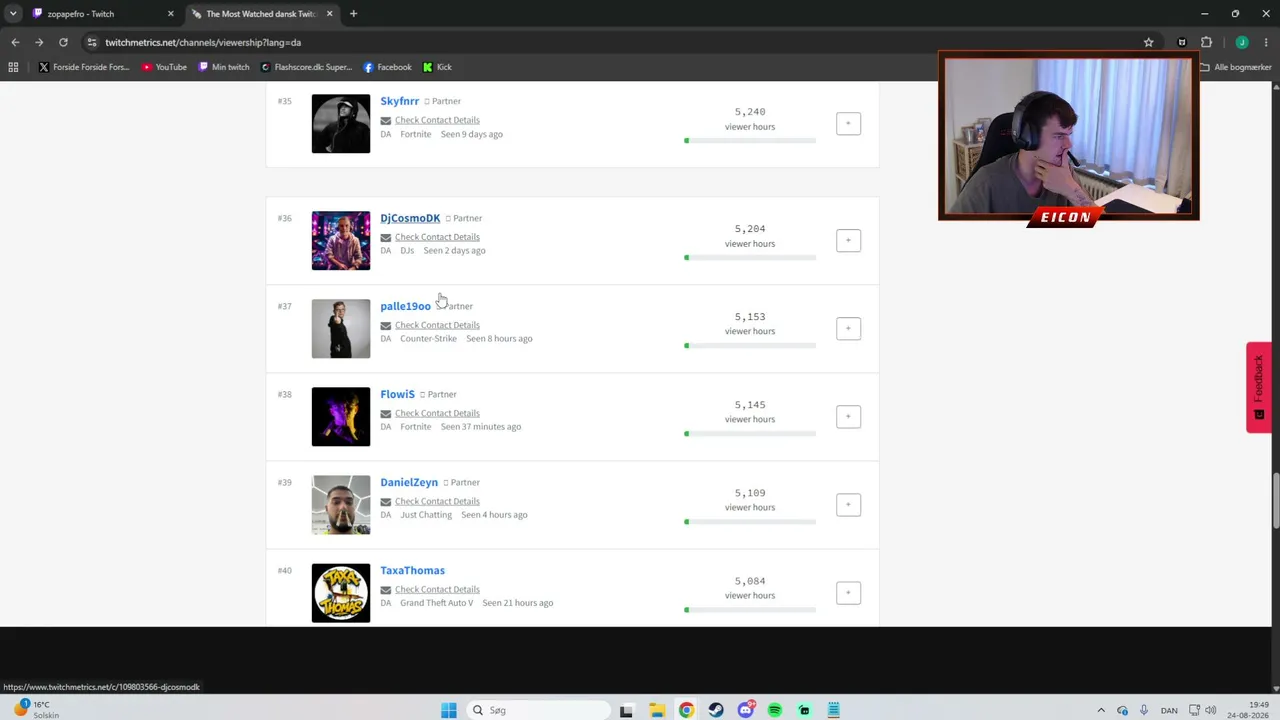Check Contact Details for TaxaThomas
Viewport: 1280px width, 720px height.
coord(437,589)
